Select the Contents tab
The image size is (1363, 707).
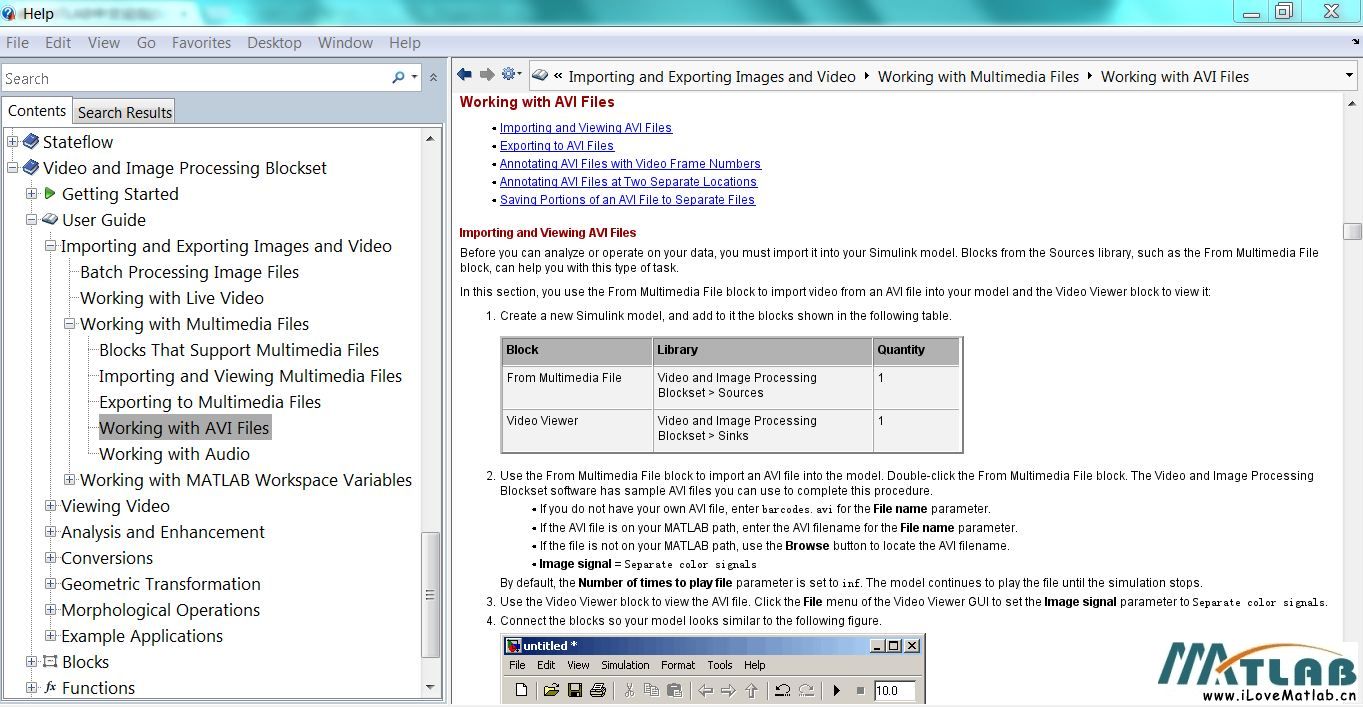37,111
